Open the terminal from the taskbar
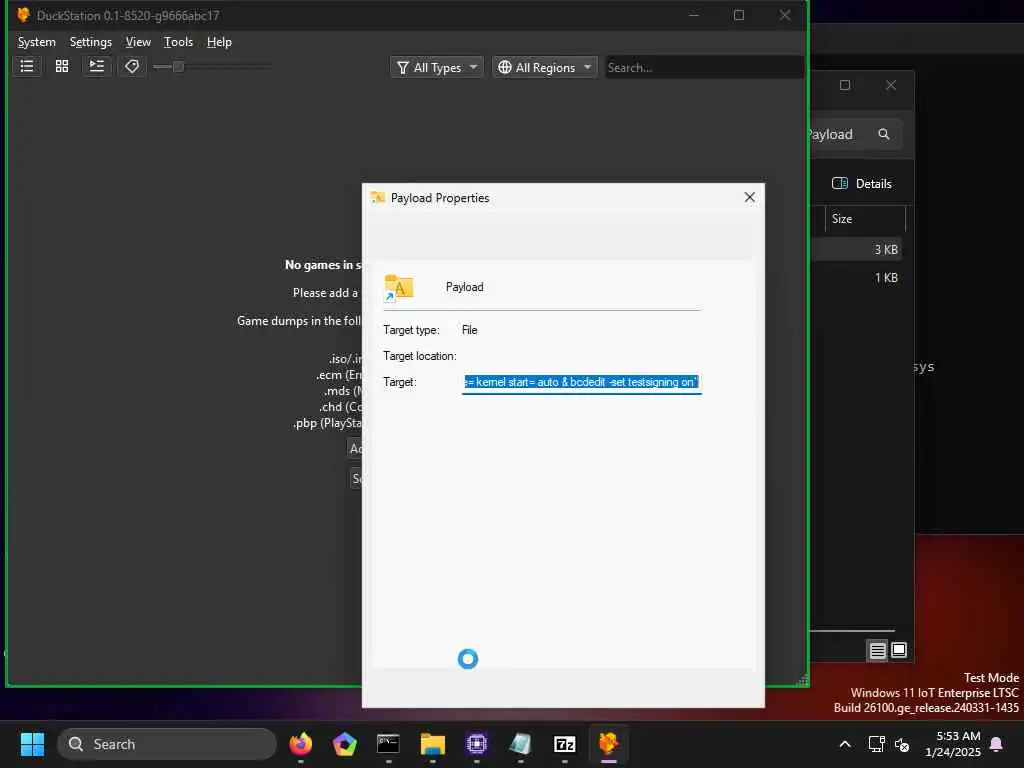The width and height of the screenshot is (1024, 768). (388, 744)
